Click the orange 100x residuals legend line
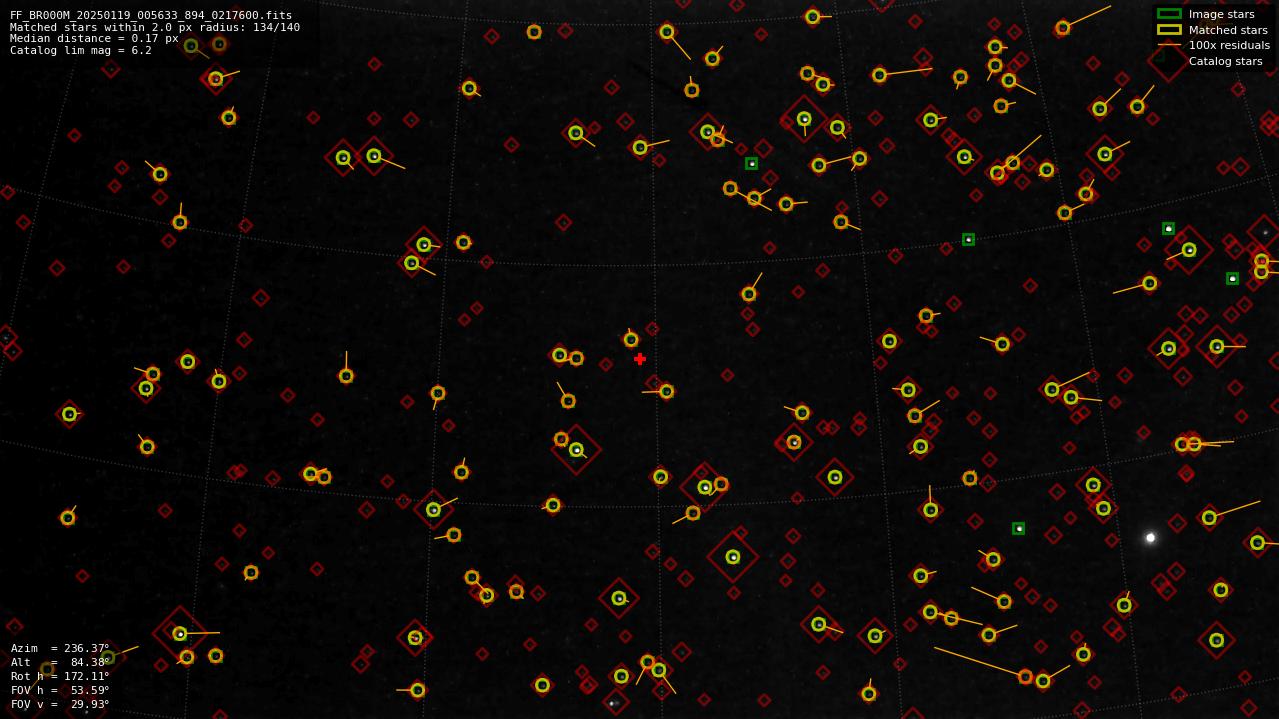The height and width of the screenshot is (719, 1279). point(1169,45)
